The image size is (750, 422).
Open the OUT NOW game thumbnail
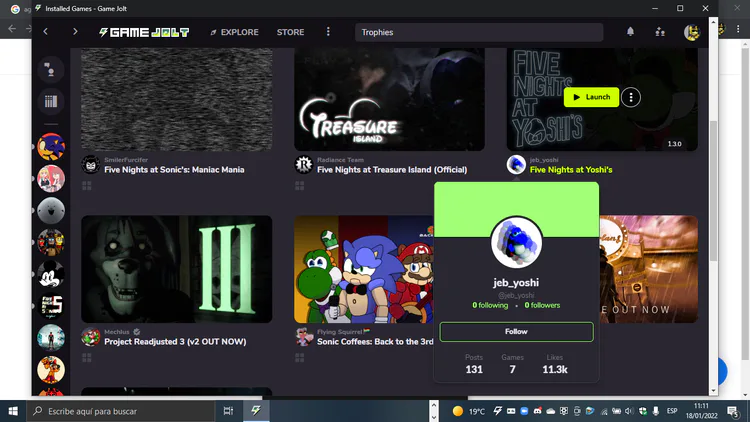648,269
